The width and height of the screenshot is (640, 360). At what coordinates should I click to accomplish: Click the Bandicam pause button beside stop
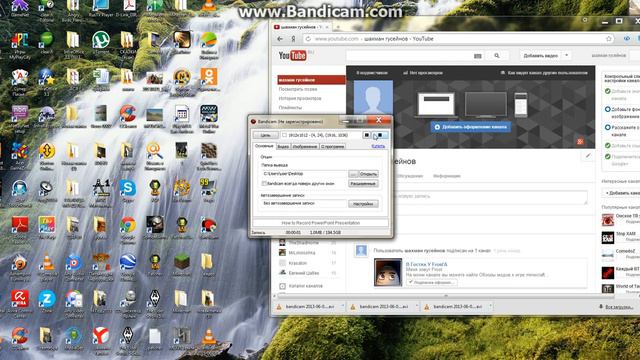point(367,135)
